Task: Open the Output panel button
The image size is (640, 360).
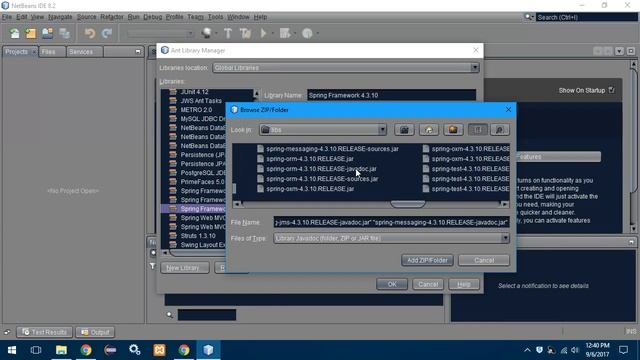Action: [x=95, y=332]
